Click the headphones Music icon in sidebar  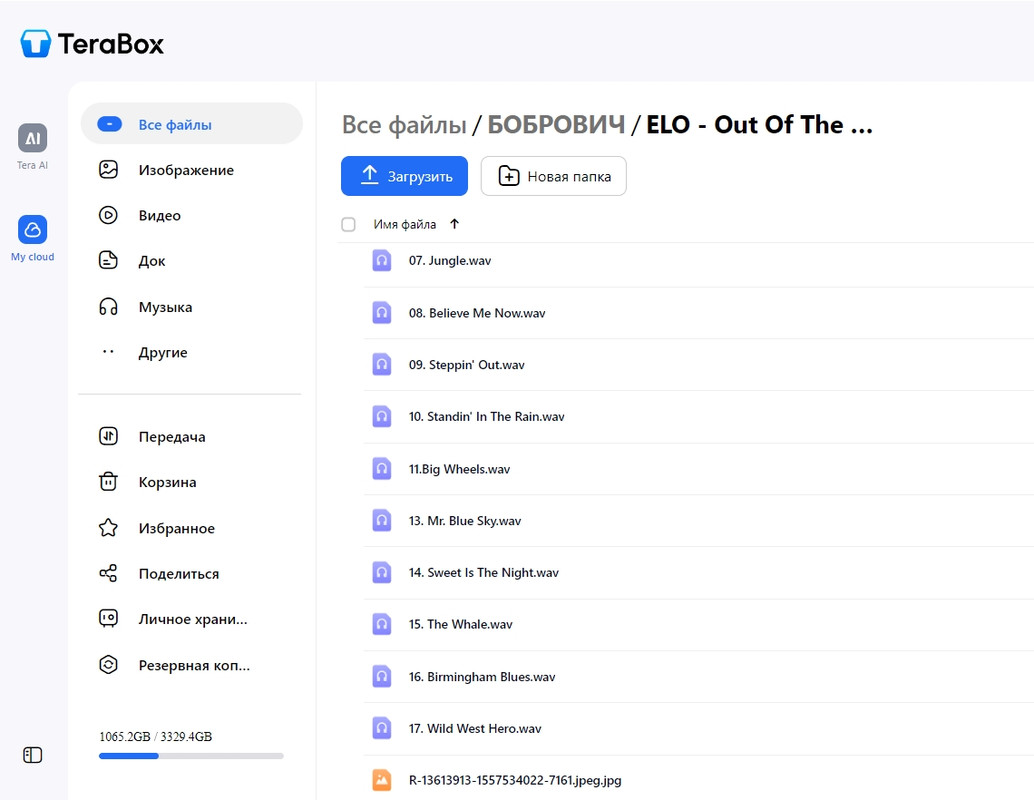point(108,307)
